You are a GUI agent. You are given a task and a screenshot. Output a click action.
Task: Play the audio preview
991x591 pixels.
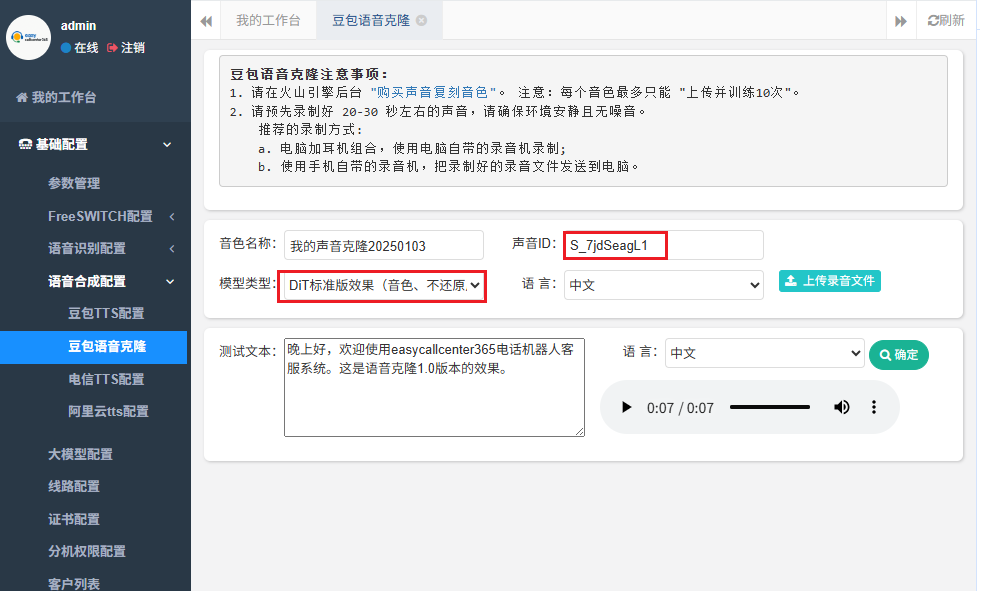[626, 408]
